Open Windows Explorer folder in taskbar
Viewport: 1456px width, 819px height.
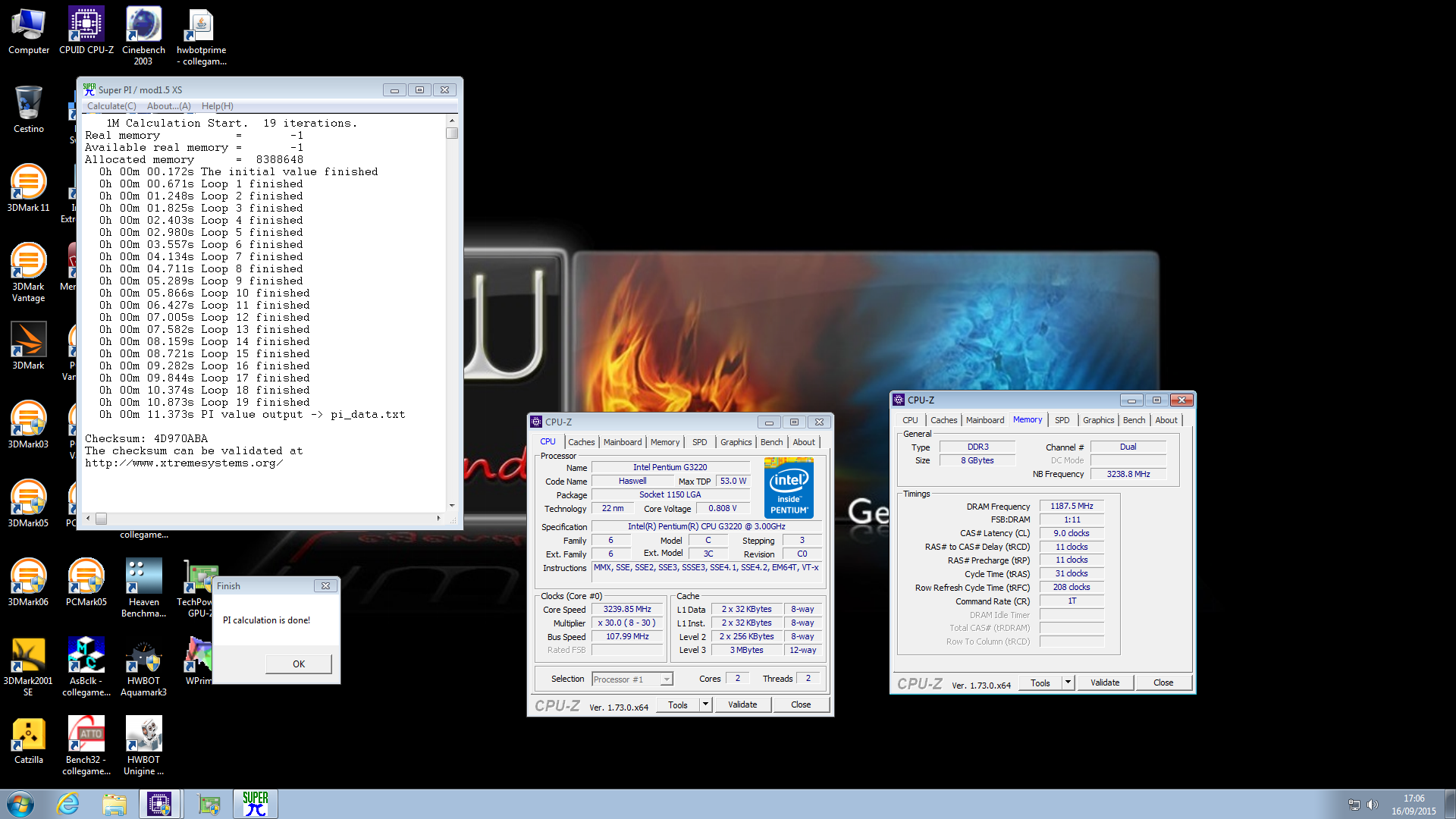pyautogui.click(x=115, y=804)
